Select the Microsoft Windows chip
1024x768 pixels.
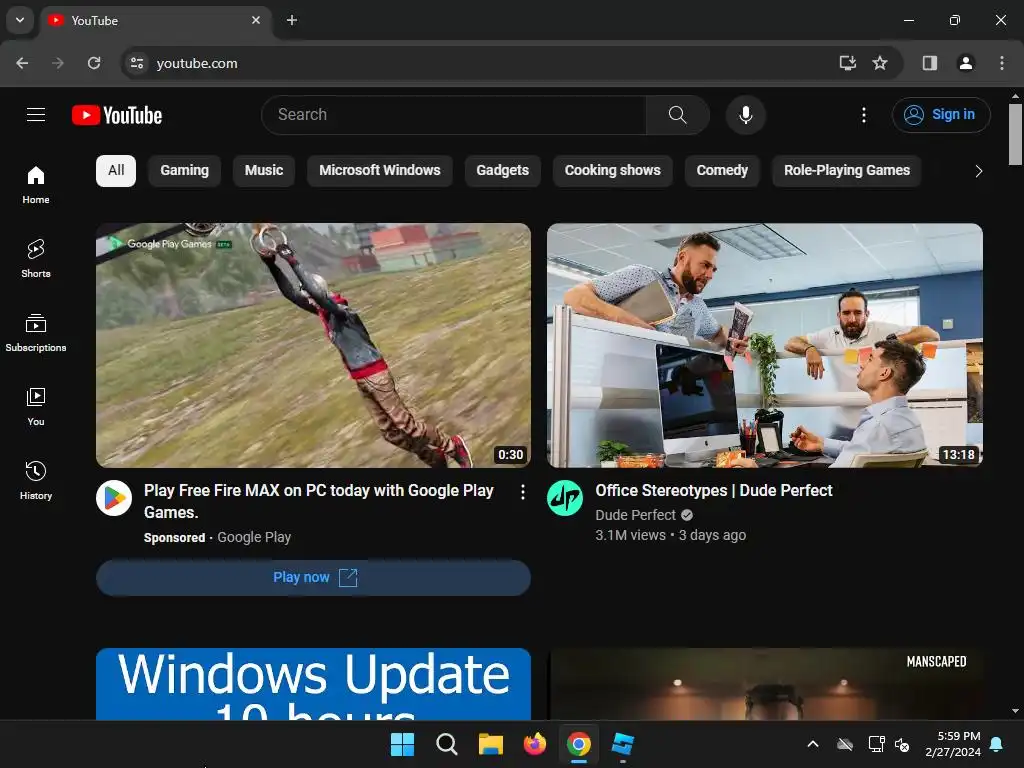[x=379, y=170]
